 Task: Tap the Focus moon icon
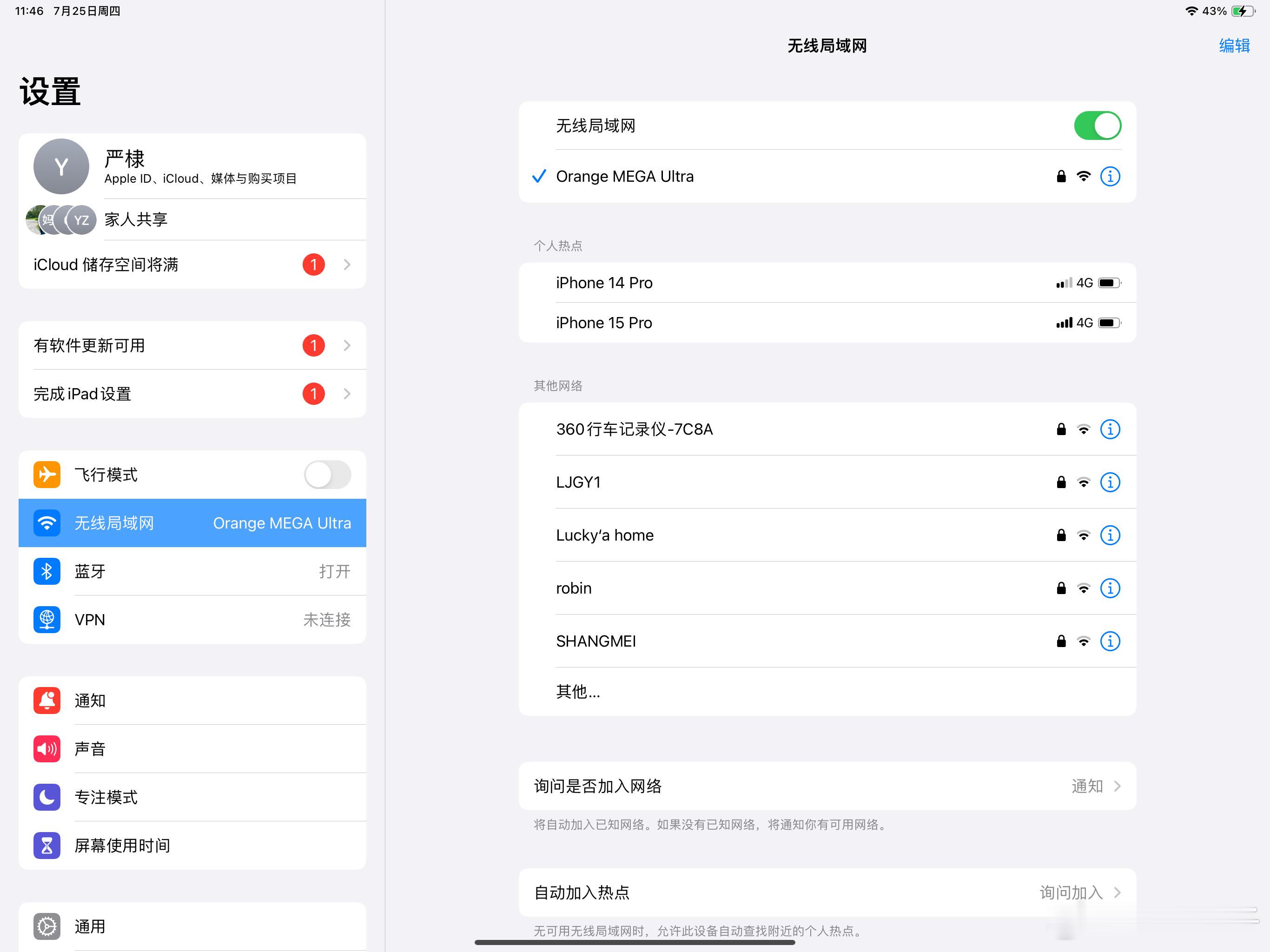click(x=46, y=797)
